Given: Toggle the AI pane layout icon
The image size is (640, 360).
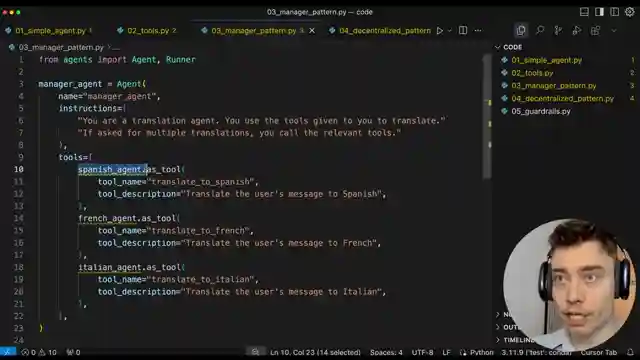Looking at the screenshot, I should pos(614,12).
